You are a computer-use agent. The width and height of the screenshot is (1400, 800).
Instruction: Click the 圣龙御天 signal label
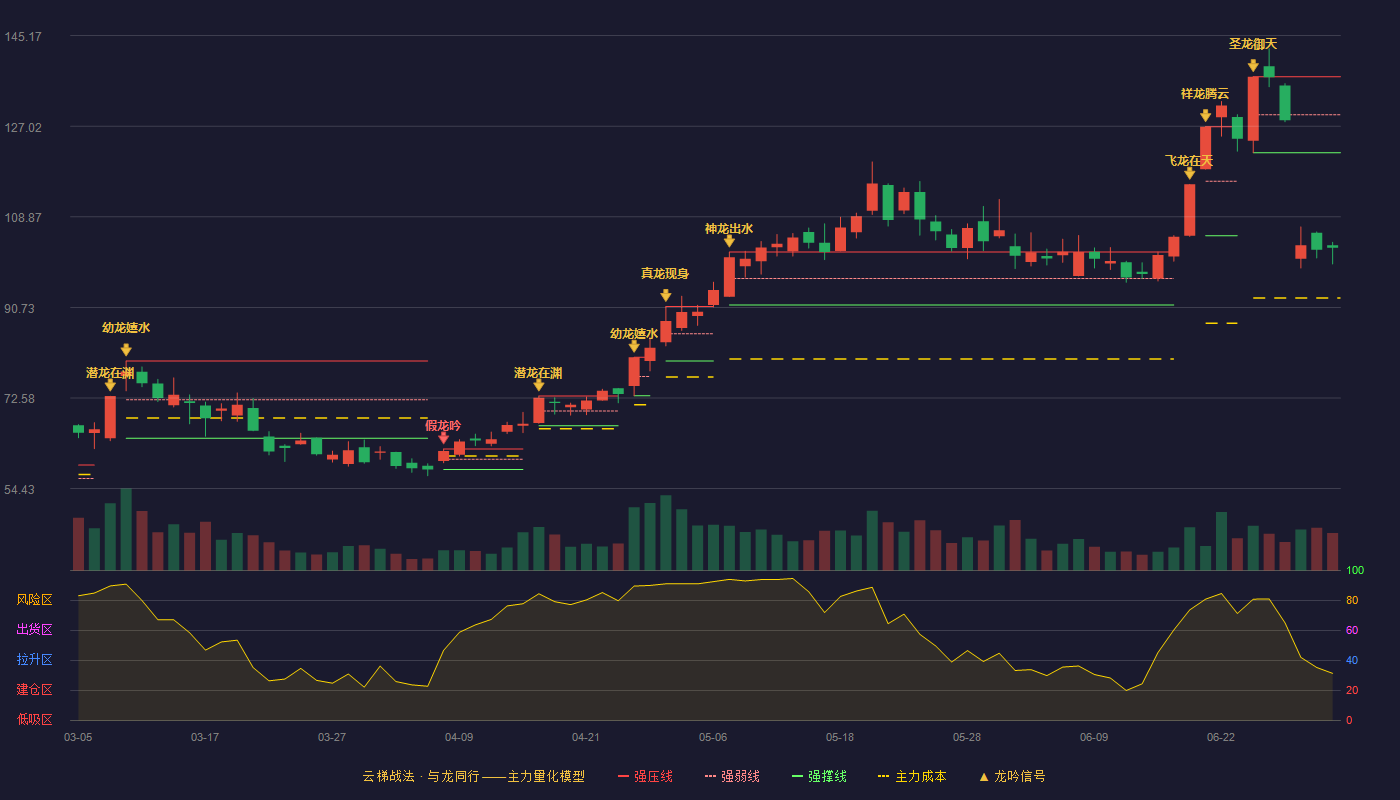click(x=1253, y=44)
